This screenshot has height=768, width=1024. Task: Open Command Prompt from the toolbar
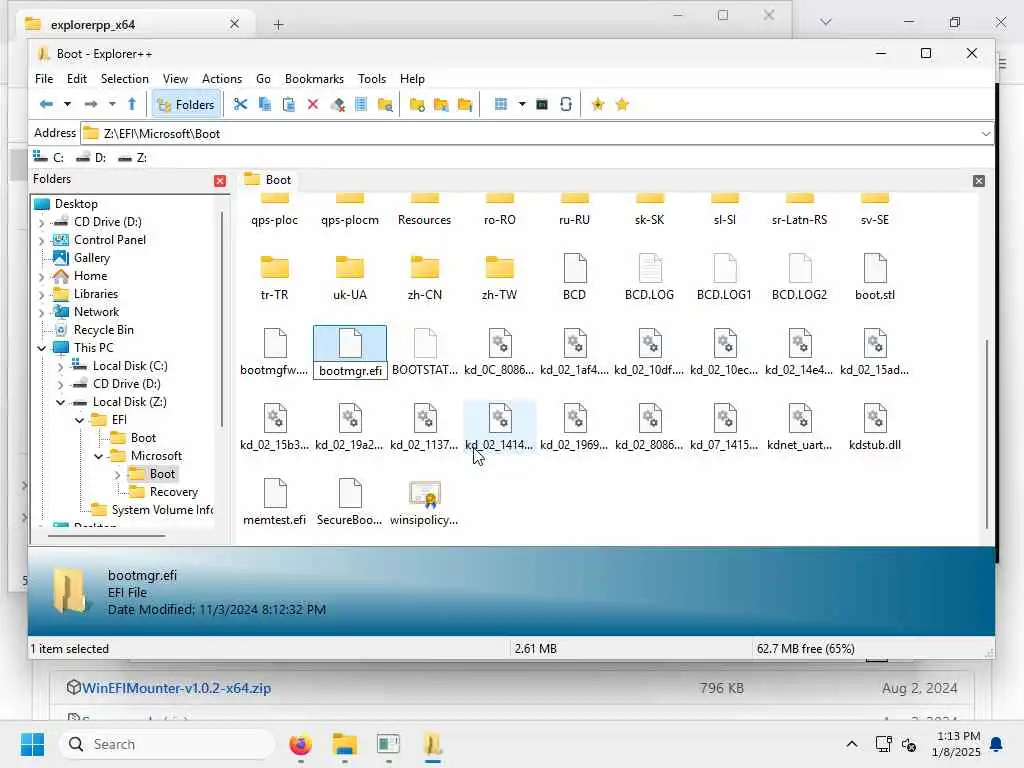542,104
